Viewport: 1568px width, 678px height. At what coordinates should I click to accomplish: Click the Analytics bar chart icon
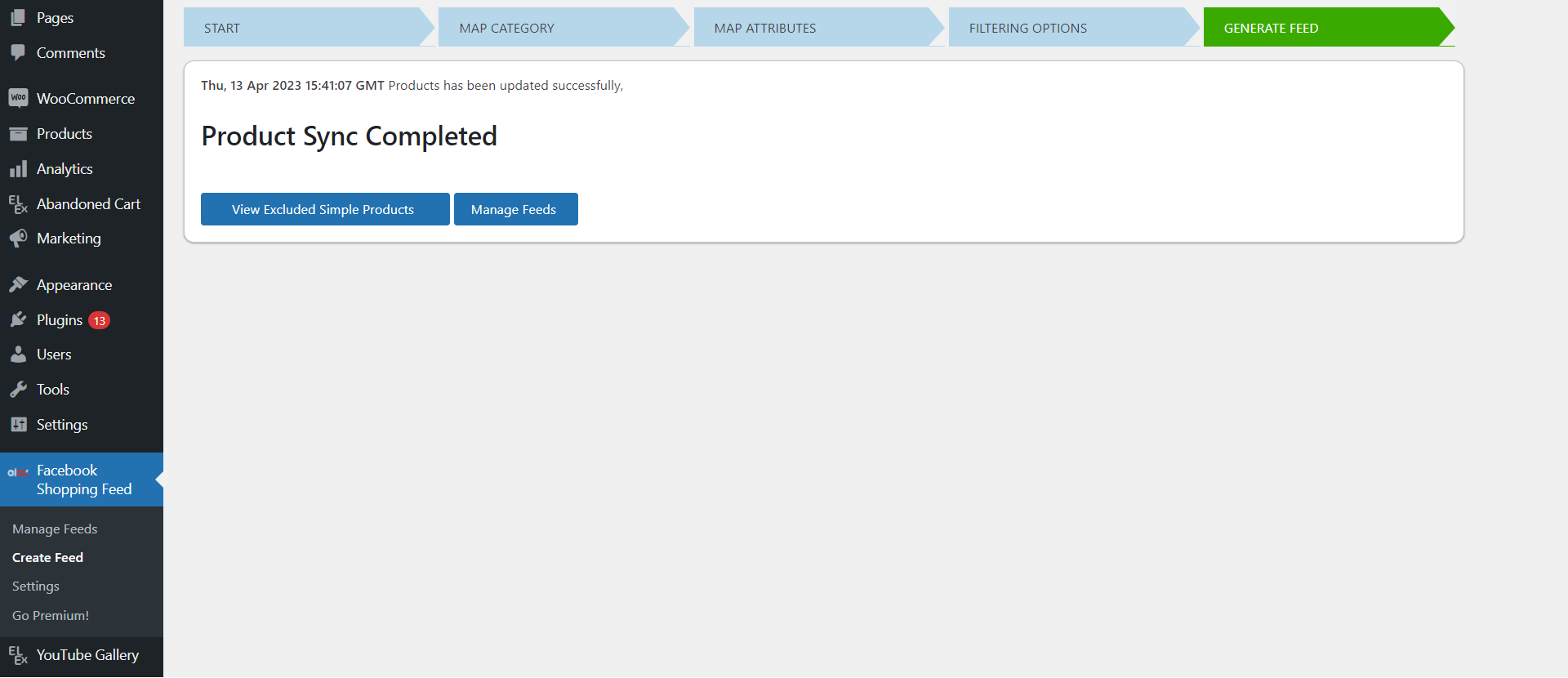click(18, 168)
